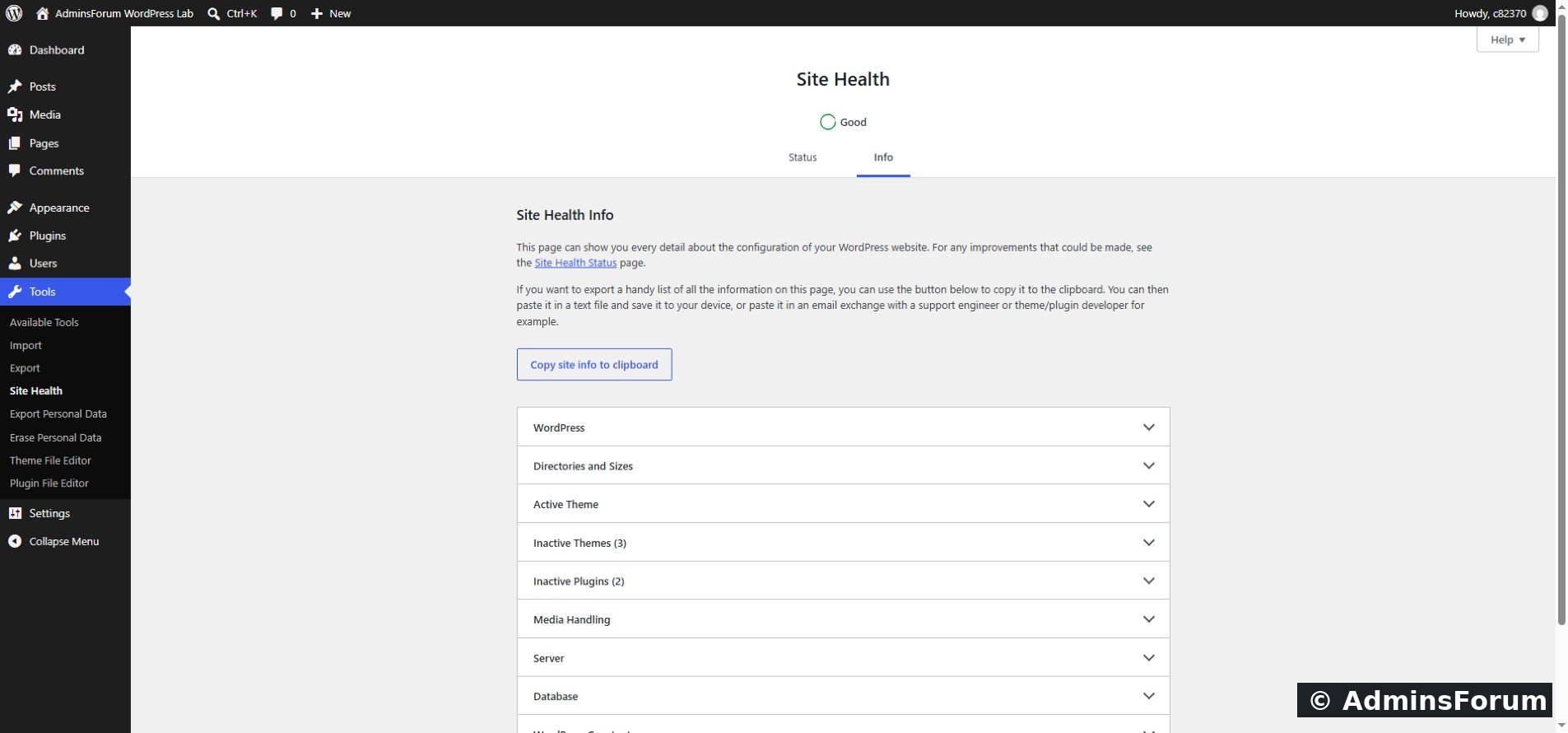
Task: Click the Comments speech bubble sidebar icon
Action: click(15, 171)
